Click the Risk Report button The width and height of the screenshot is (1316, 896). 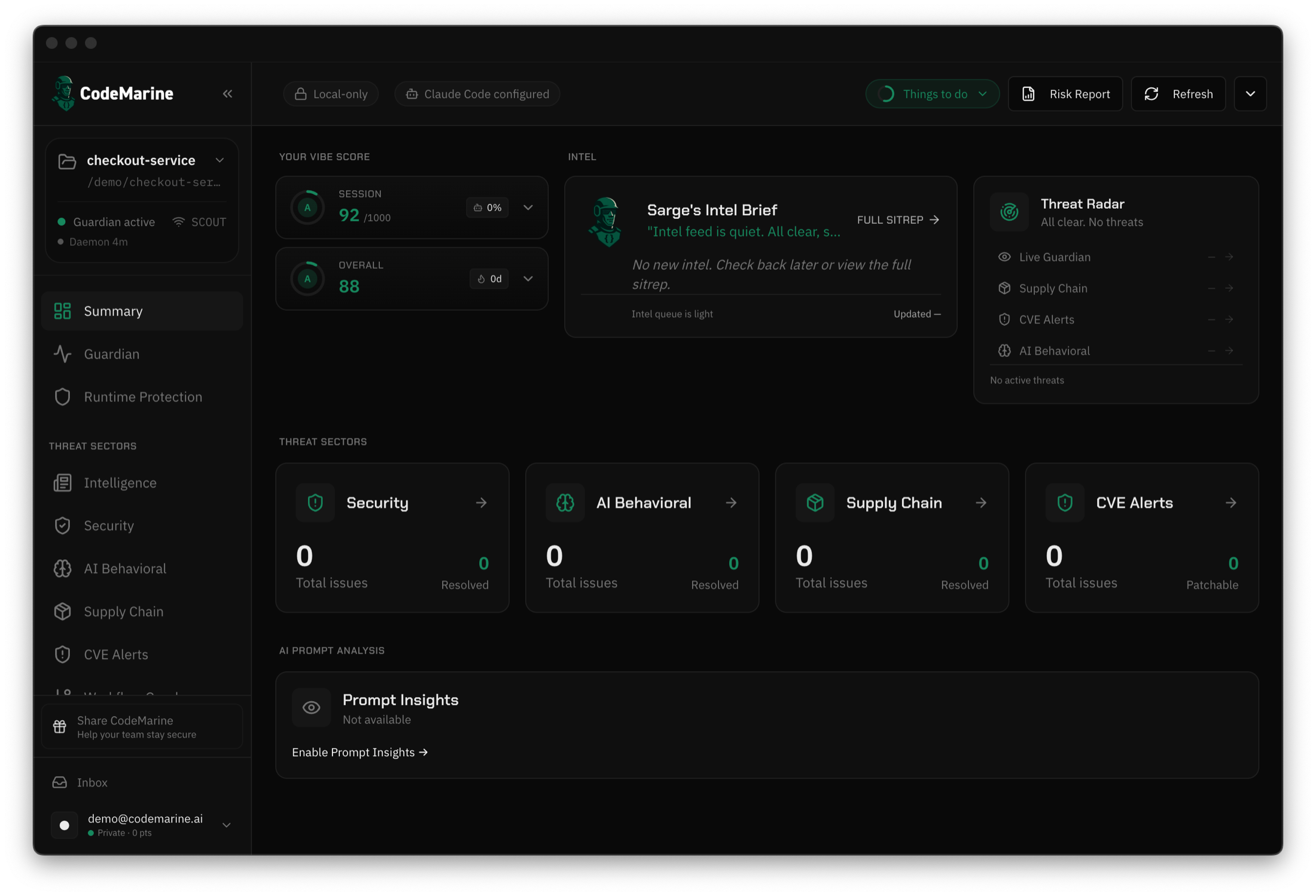[1065, 94]
